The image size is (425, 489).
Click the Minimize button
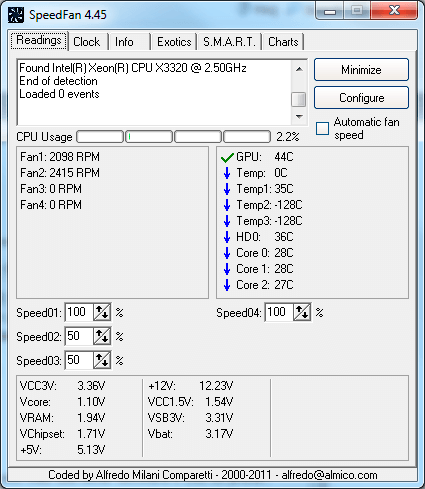point(361,70)
